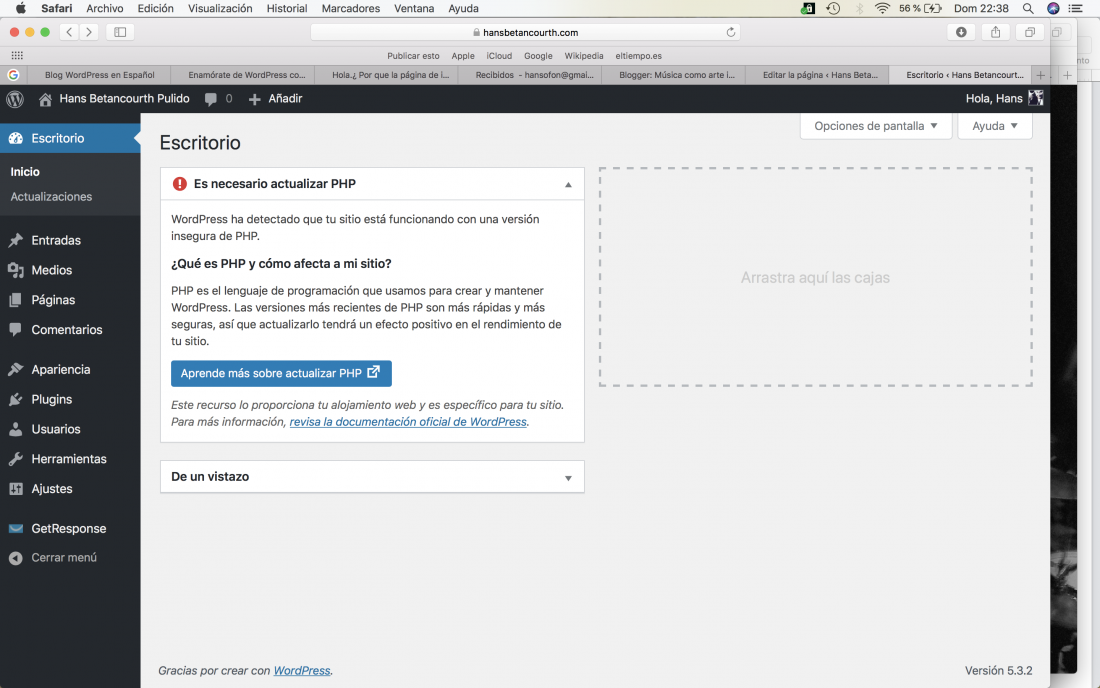Open Wi-Fi status menu

tap(883, 8)
